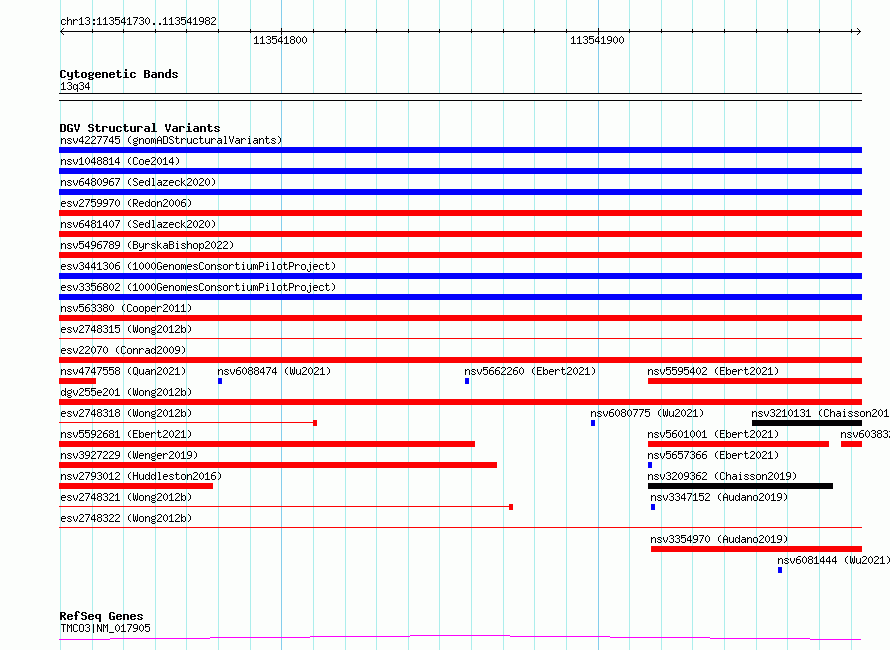Click the red bar under nsv5601001
Viewport: 890px width, 650px height.
[738, 444]
